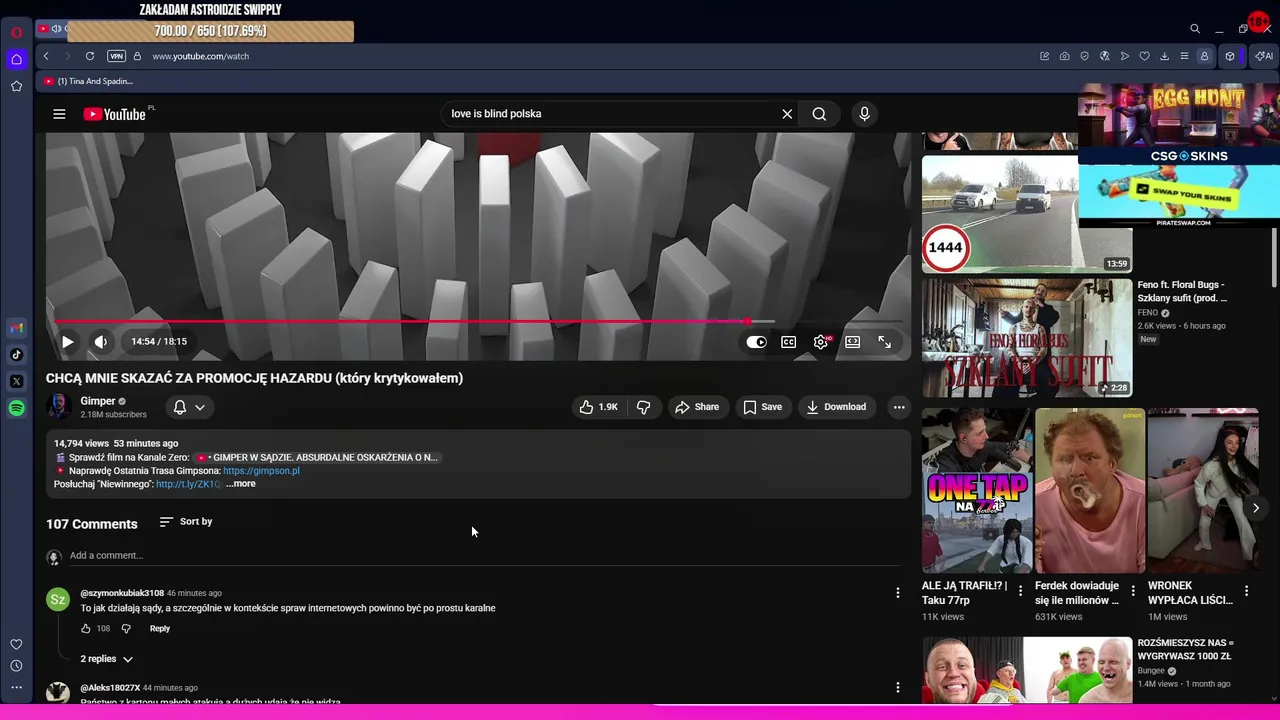1280x720 pixels.
Task: Save the video to a playlist
Action: click(762, 407)
